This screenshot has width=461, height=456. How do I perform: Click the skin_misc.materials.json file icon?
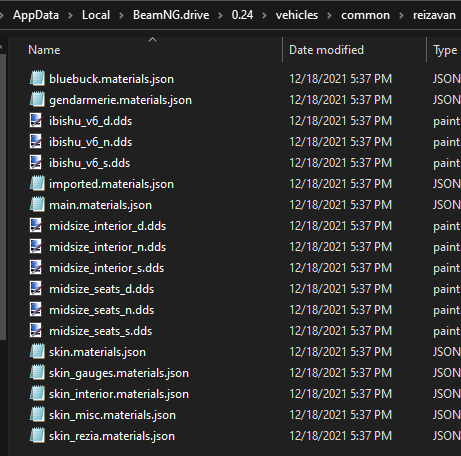[x=37, y=414]
